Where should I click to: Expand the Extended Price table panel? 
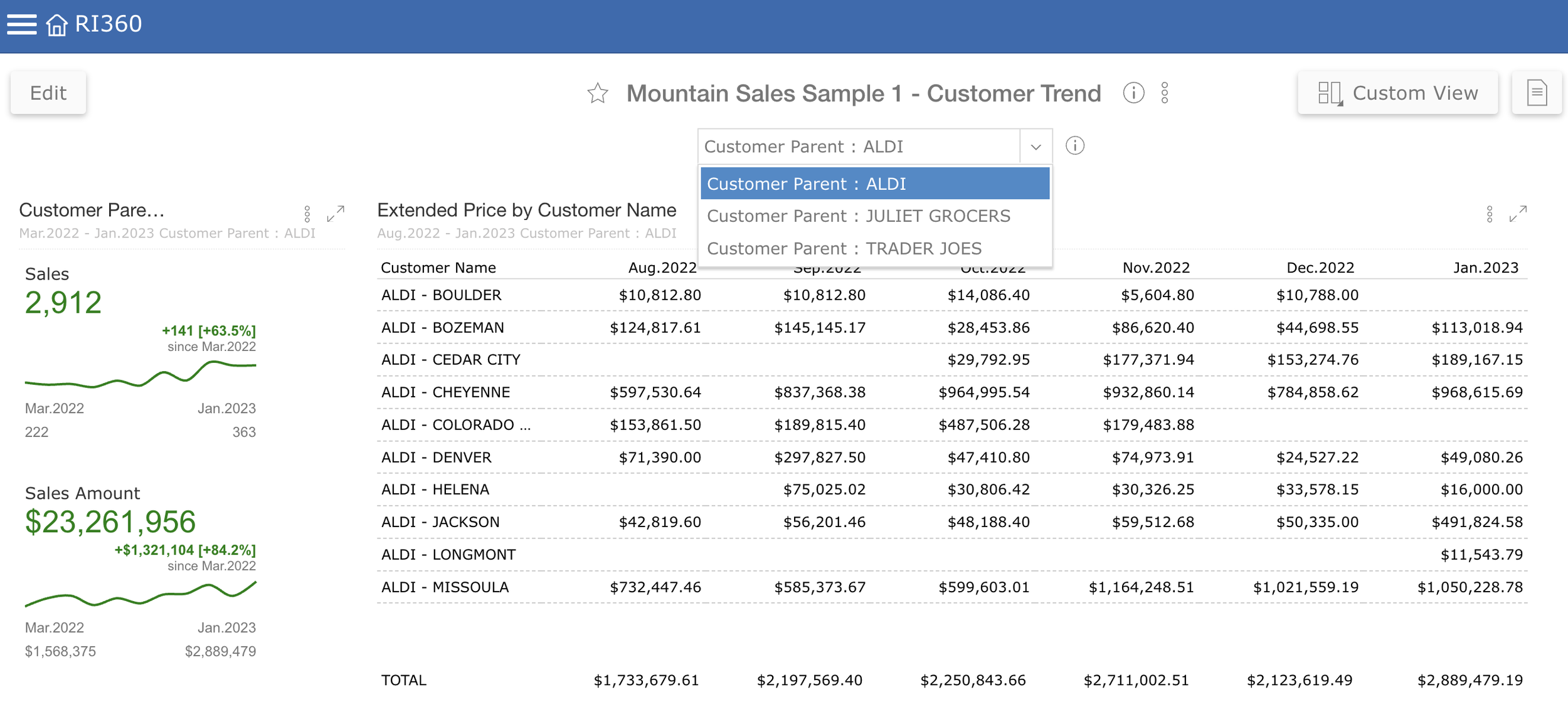tap(1517, 214)
